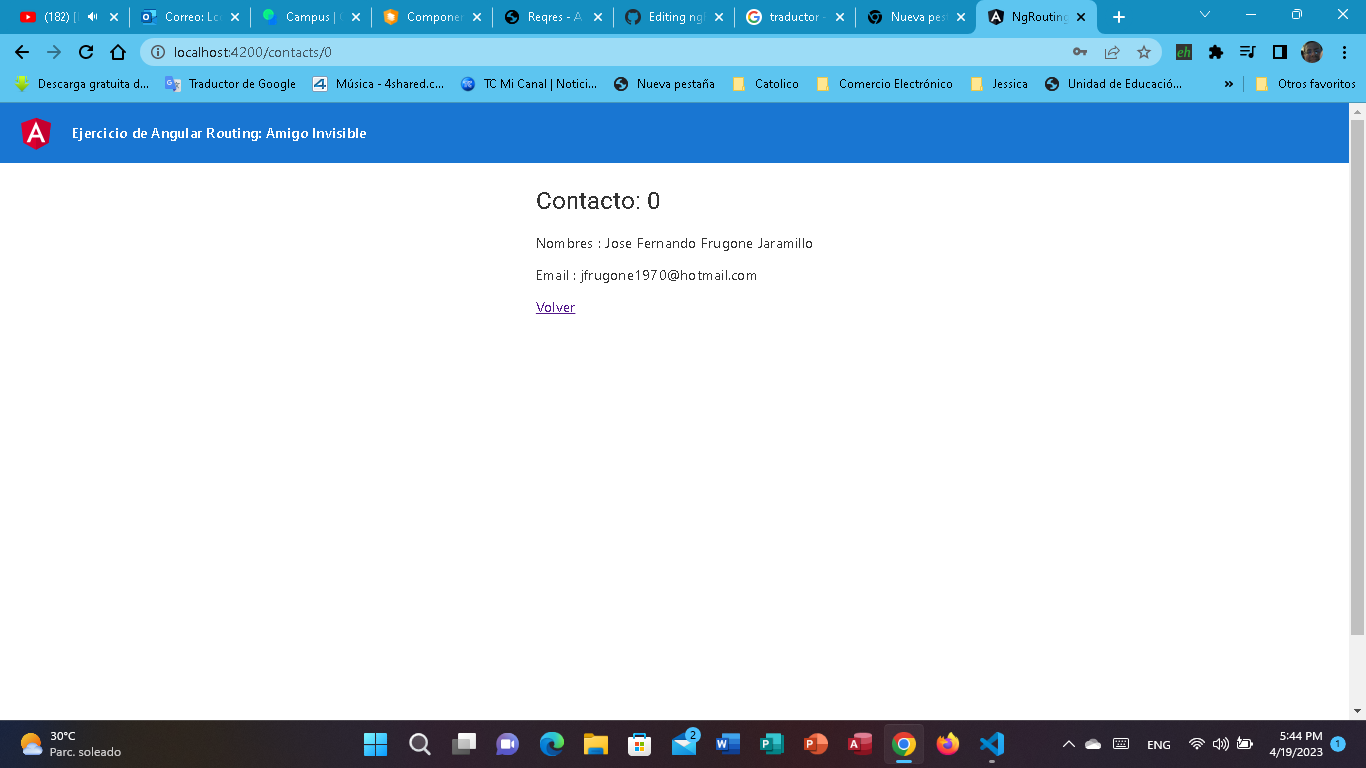Click the green 'eh' extension icon
Viewport: 1366px width, 768px height.
click(x=1183, y=52)
